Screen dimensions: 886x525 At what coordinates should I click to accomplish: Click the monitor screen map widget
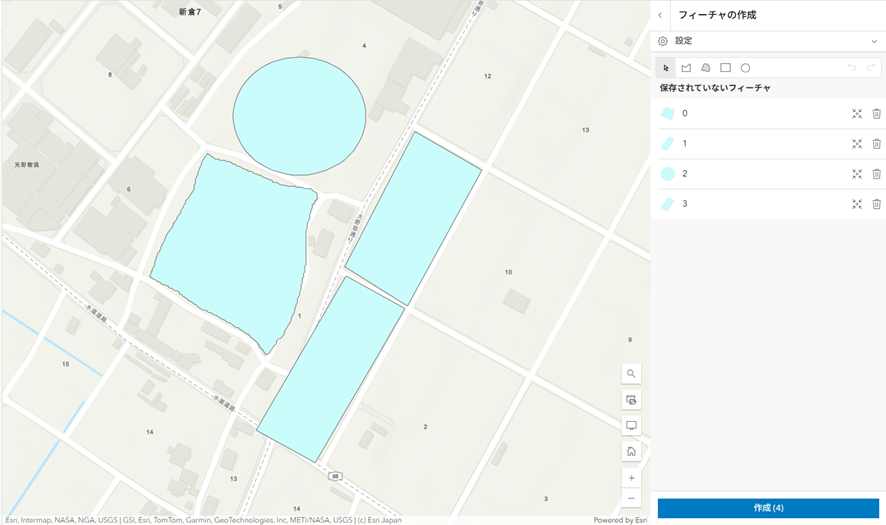(x=631, y=426)
